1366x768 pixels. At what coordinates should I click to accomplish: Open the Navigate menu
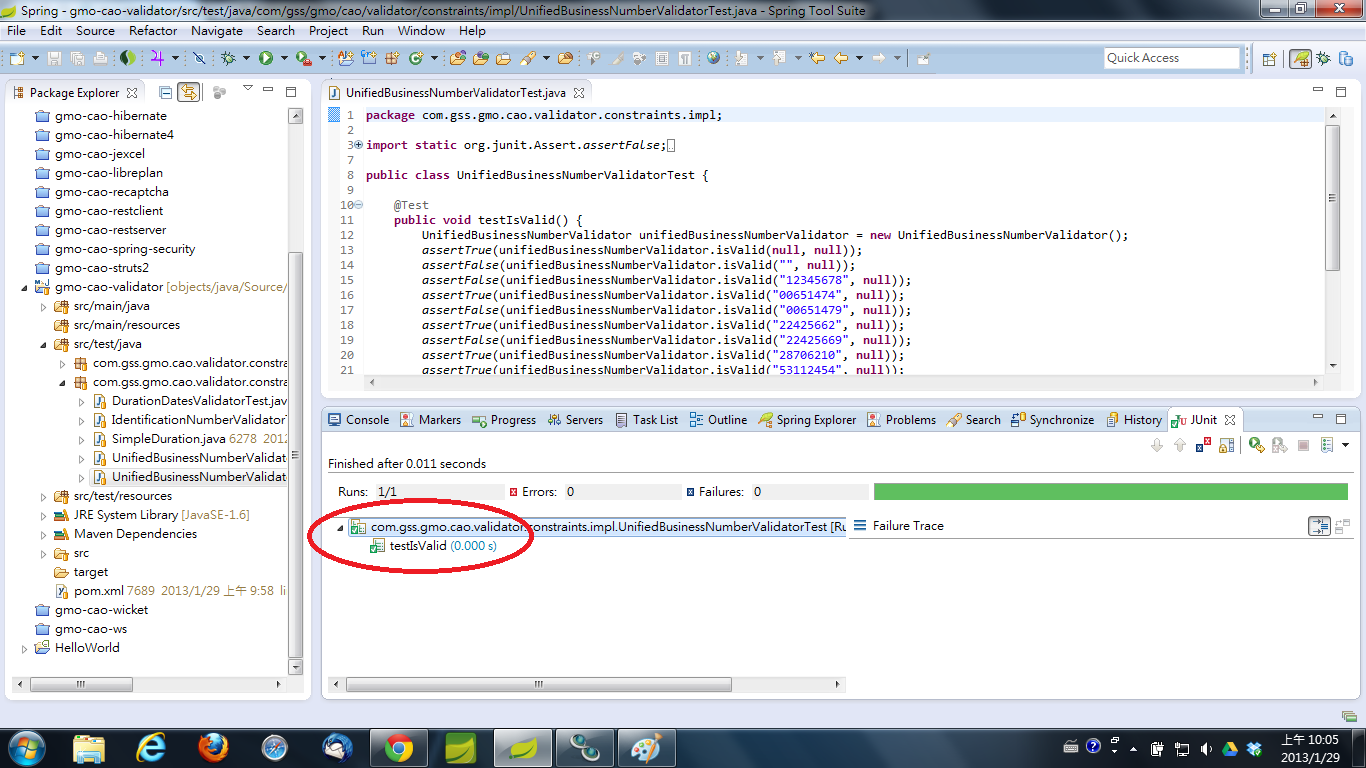click(217, 31)
